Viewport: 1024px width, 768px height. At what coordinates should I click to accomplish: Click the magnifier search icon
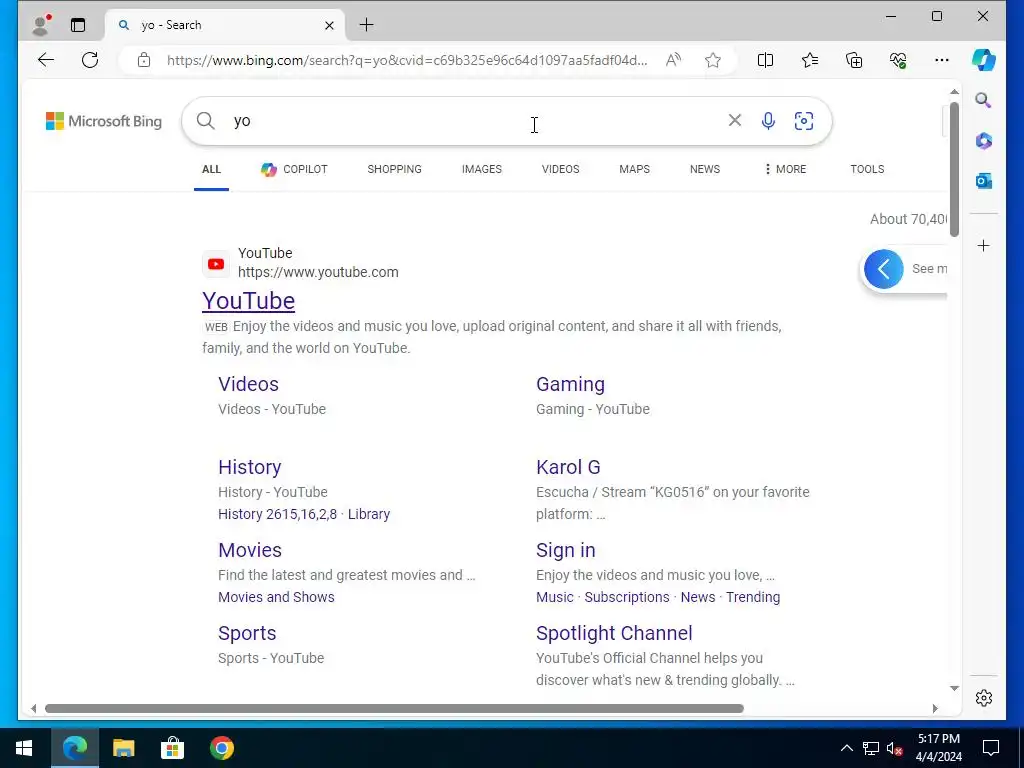206,121
